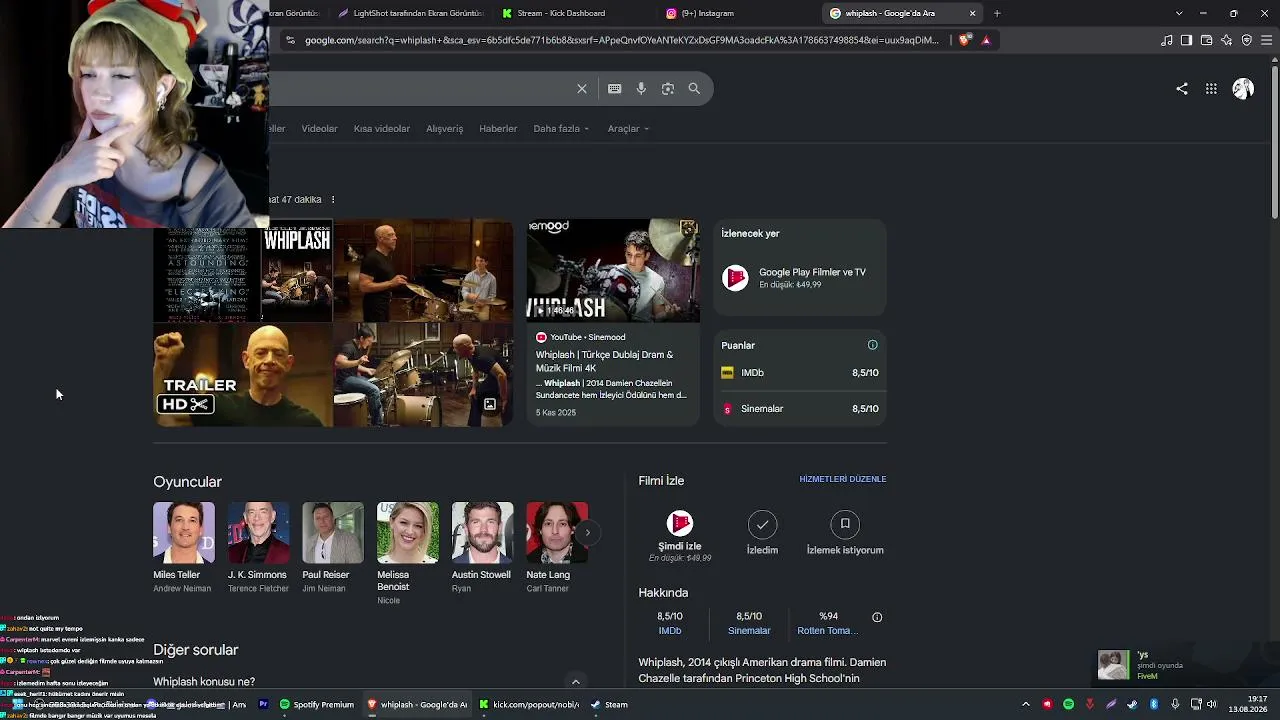Click the share icon near Google apps
Viewport: 1280px width, 720px height.
pos(1182,89)
